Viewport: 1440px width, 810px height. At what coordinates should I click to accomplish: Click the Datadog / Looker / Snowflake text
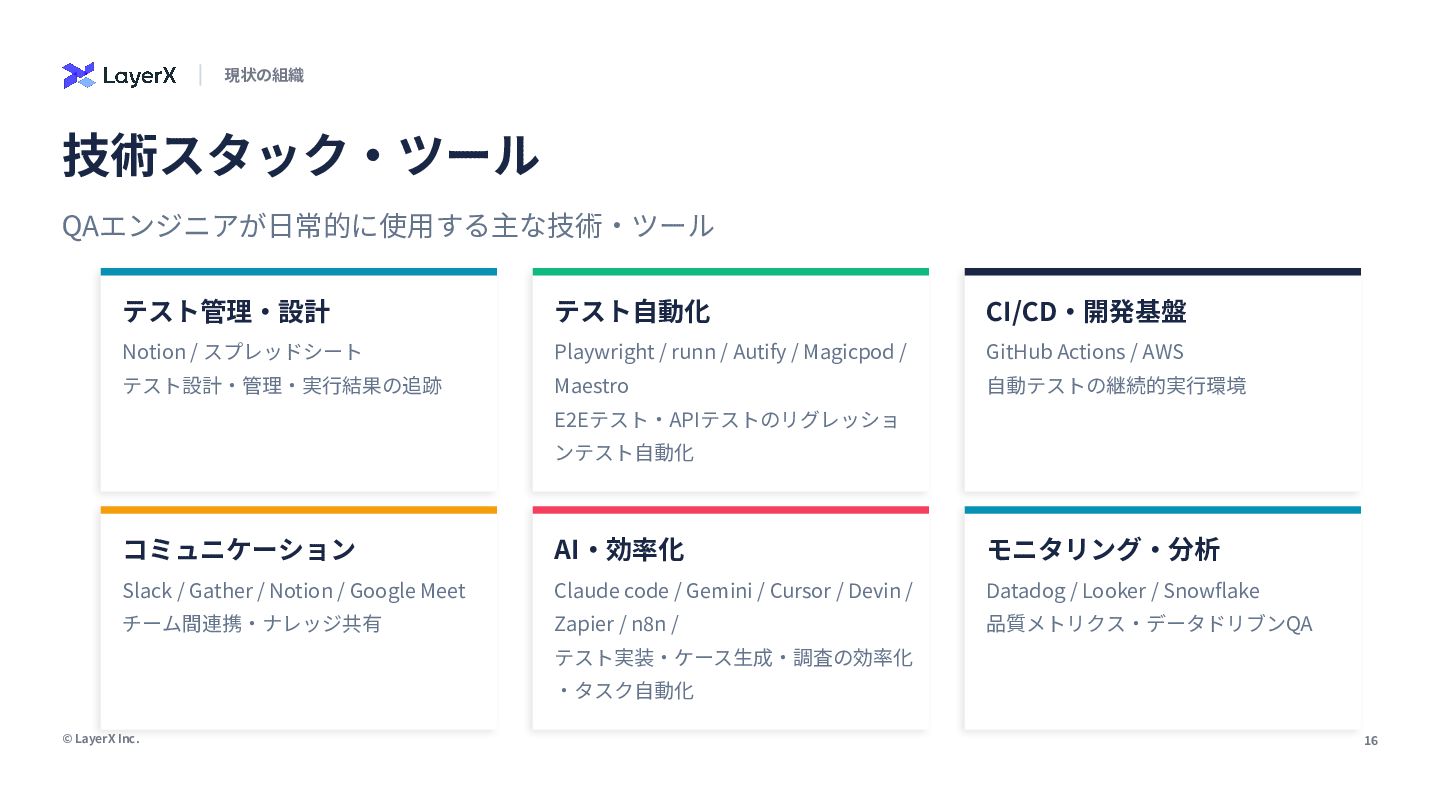(1123, 590)
